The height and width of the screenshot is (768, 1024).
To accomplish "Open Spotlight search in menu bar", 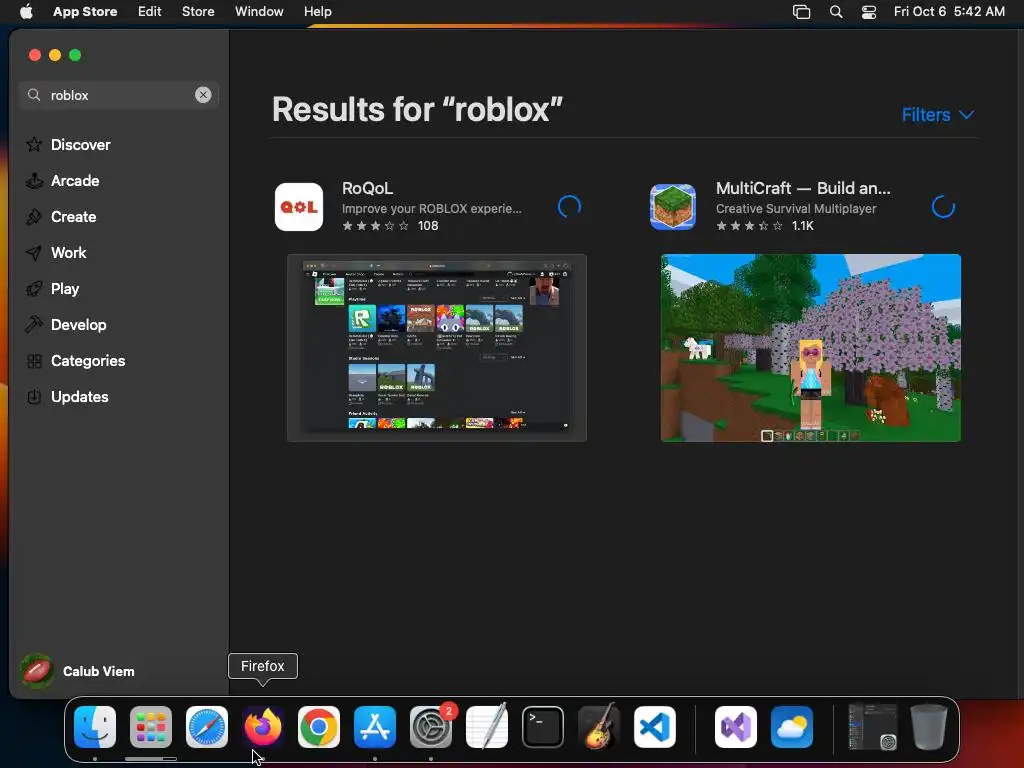I will click(x=836, y=12).
